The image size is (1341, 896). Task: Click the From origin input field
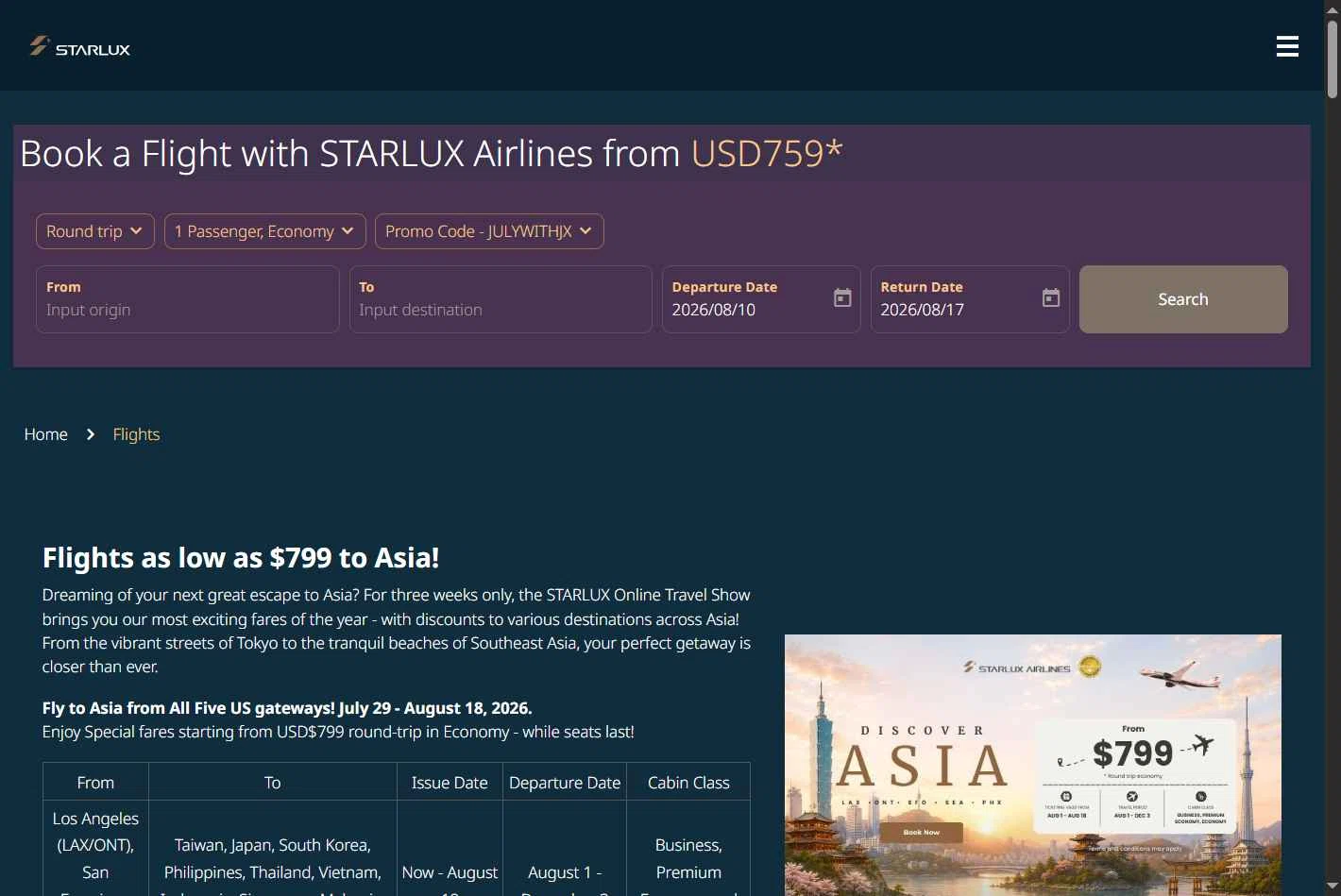click(188, 299)
